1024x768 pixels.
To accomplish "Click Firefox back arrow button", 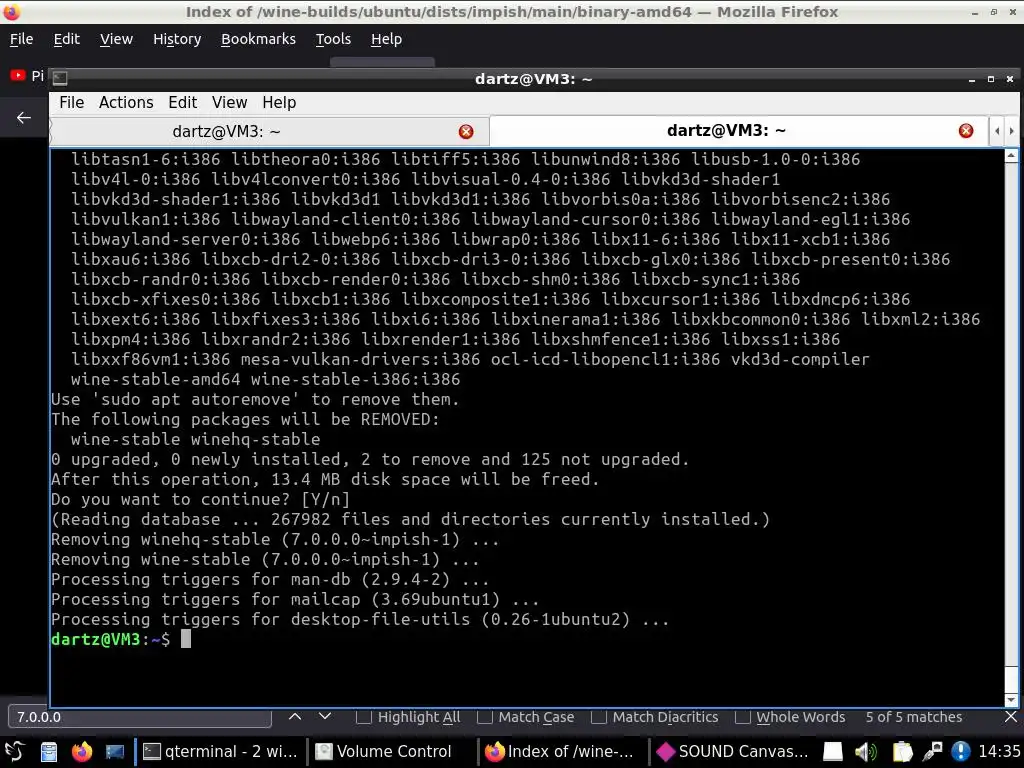I will pos(24,118).
